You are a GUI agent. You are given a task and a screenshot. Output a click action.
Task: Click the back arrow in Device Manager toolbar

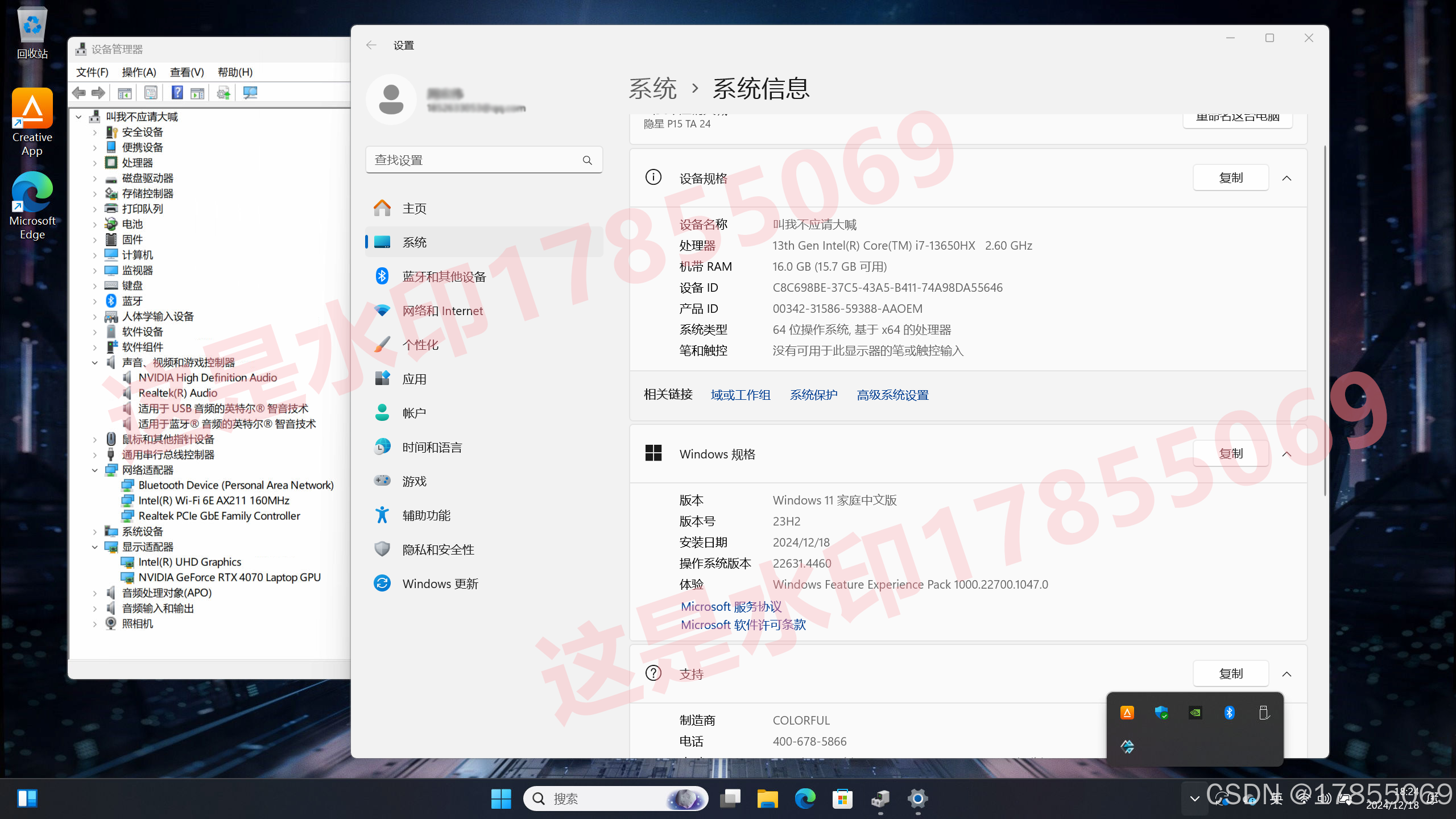(x=80, y=93)
